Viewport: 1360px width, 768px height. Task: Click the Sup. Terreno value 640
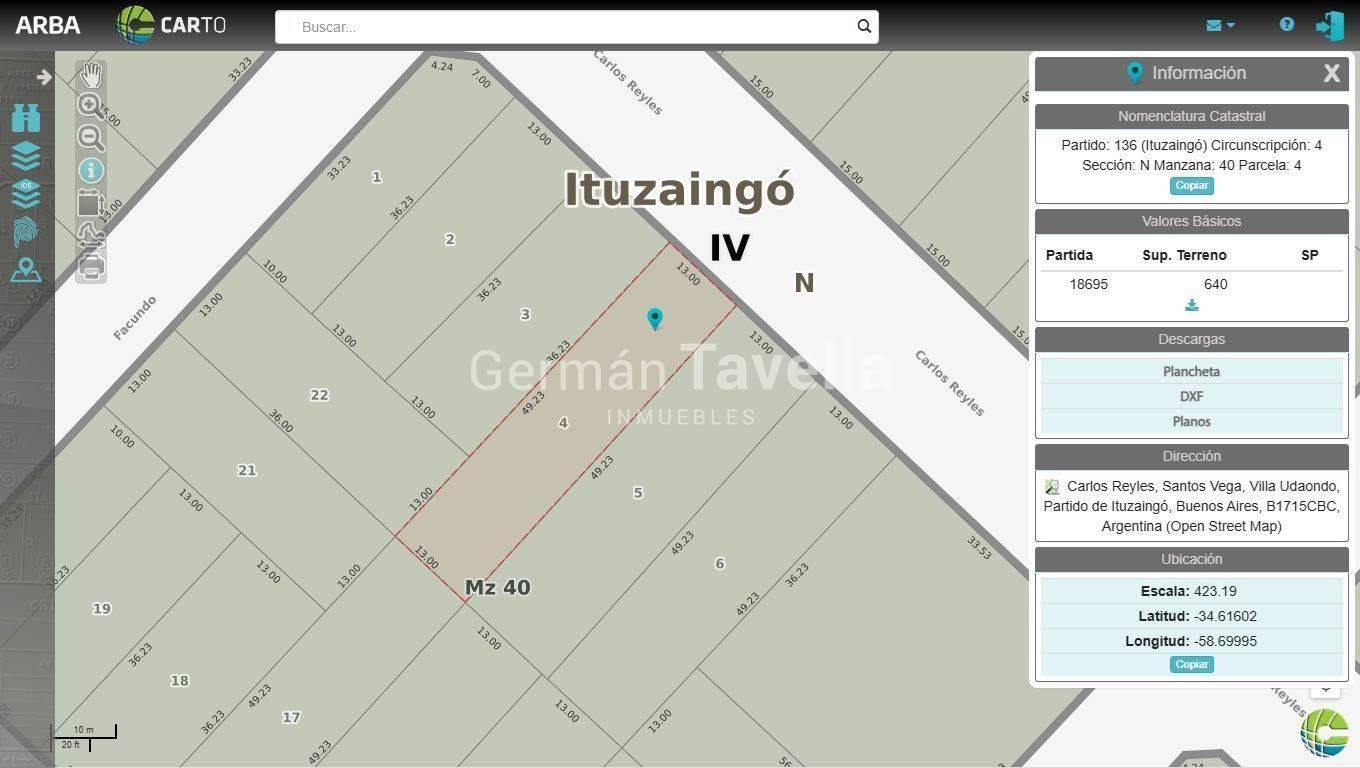click(1215, 284)
